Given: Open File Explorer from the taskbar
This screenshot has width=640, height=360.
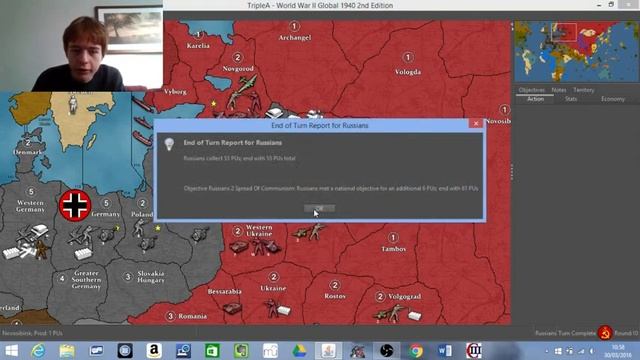Looking at the screenshot, I should pos(67,351).
